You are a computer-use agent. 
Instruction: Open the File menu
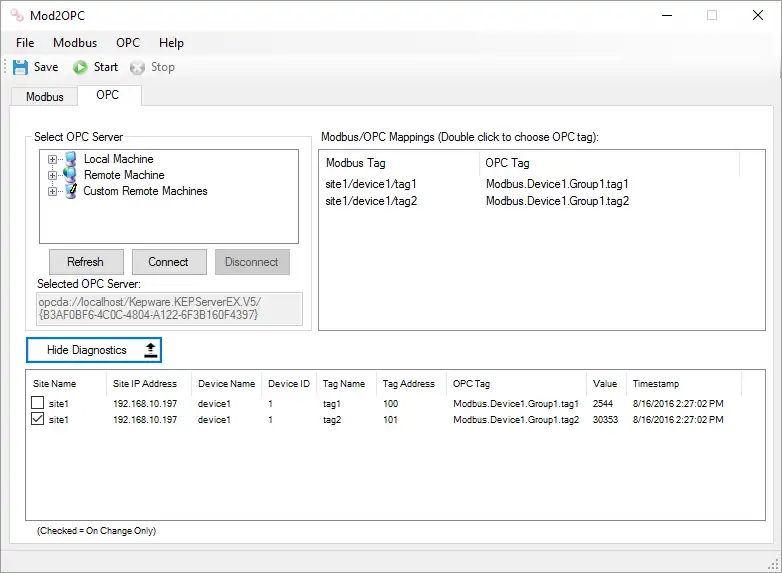coord(25,43)
